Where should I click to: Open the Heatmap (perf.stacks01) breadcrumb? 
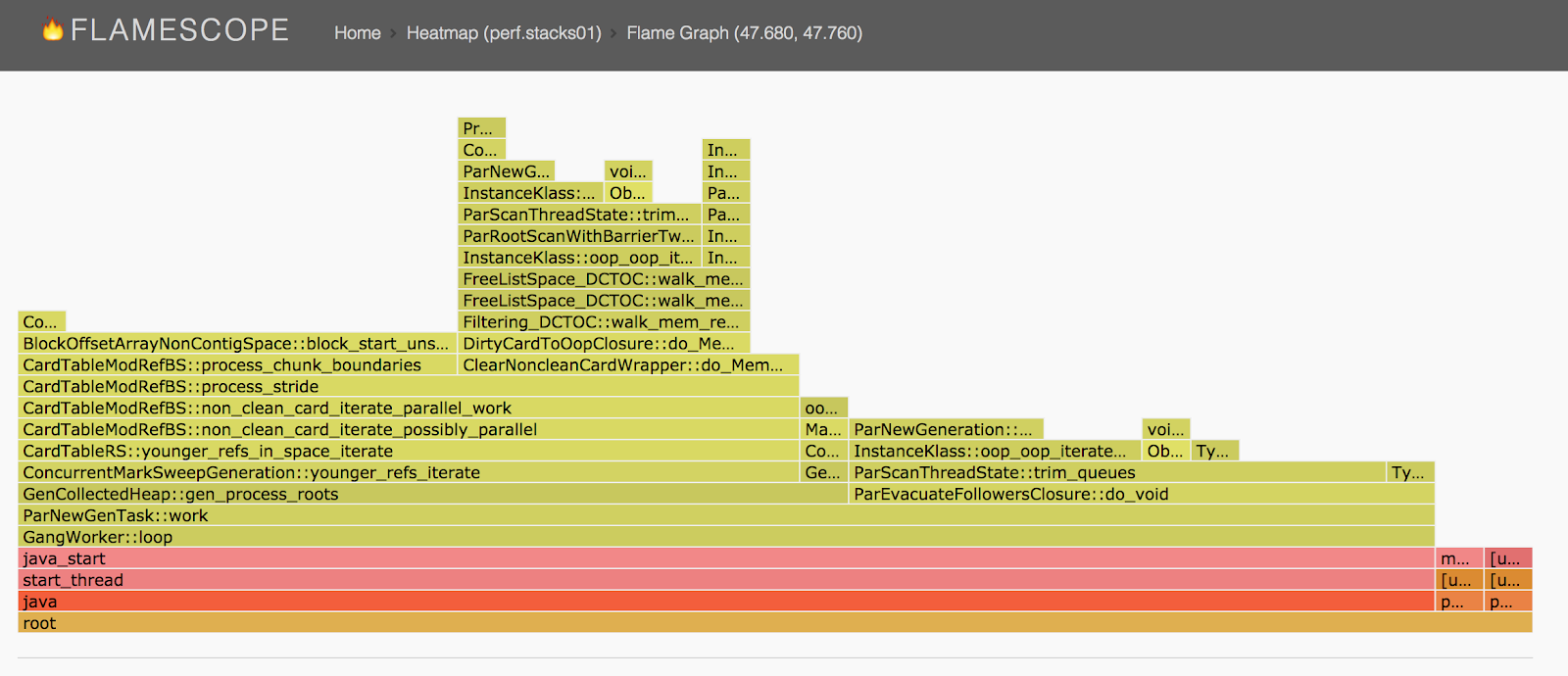504,33
